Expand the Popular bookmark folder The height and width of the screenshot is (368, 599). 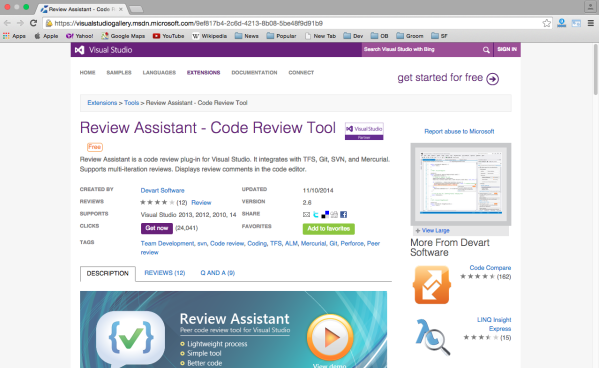pyautogui.click(x=282, y=36)
